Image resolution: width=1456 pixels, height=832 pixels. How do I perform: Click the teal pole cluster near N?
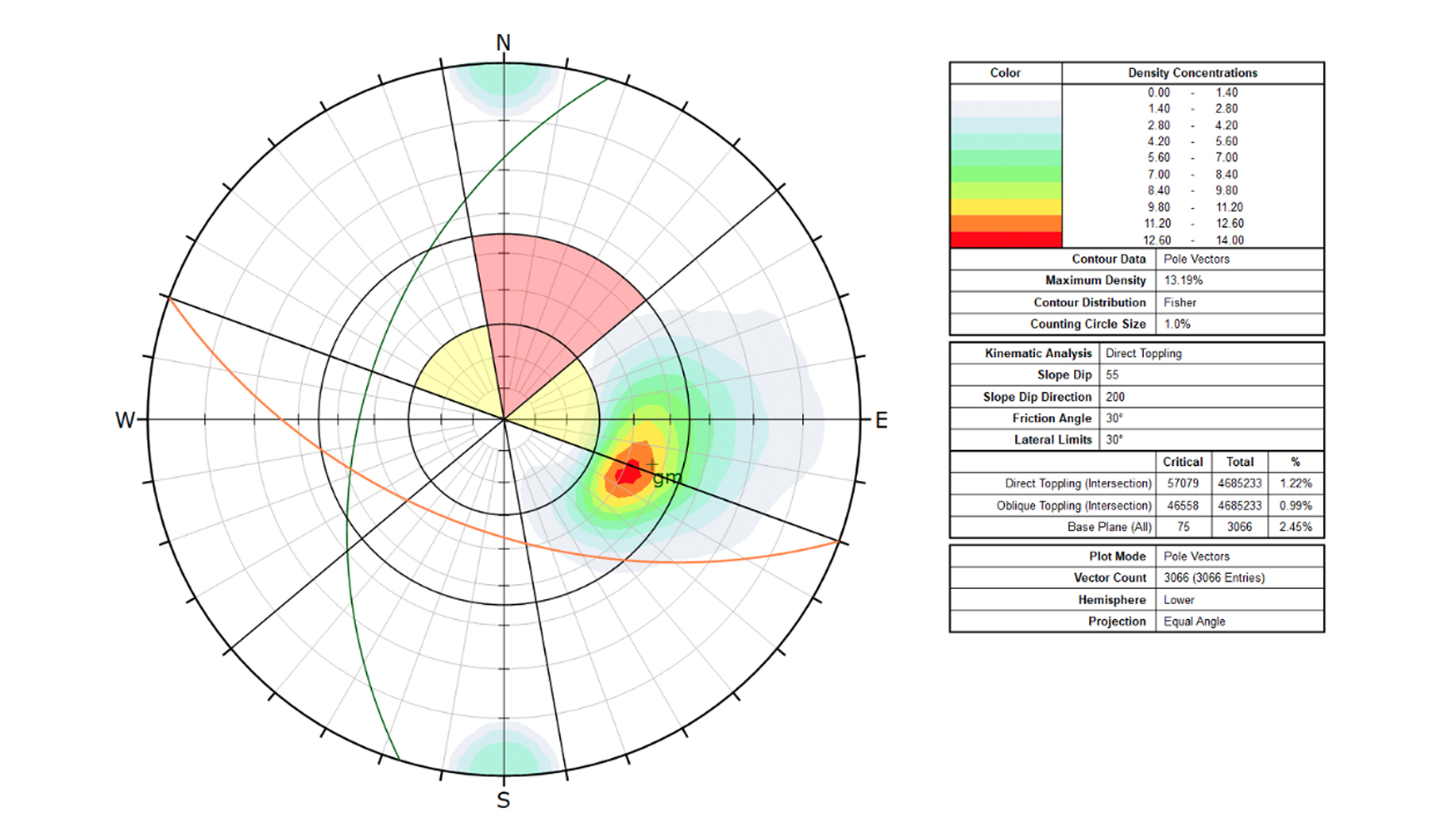click(x=503, y=81)
